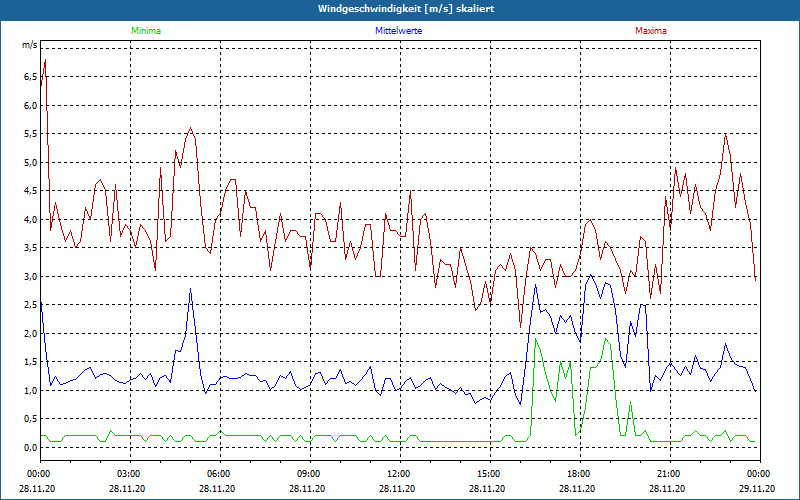Click the 21:00 time axis label
Viewport: 800px width, 500px height.
pyautogui.click(x=668, y=474)
